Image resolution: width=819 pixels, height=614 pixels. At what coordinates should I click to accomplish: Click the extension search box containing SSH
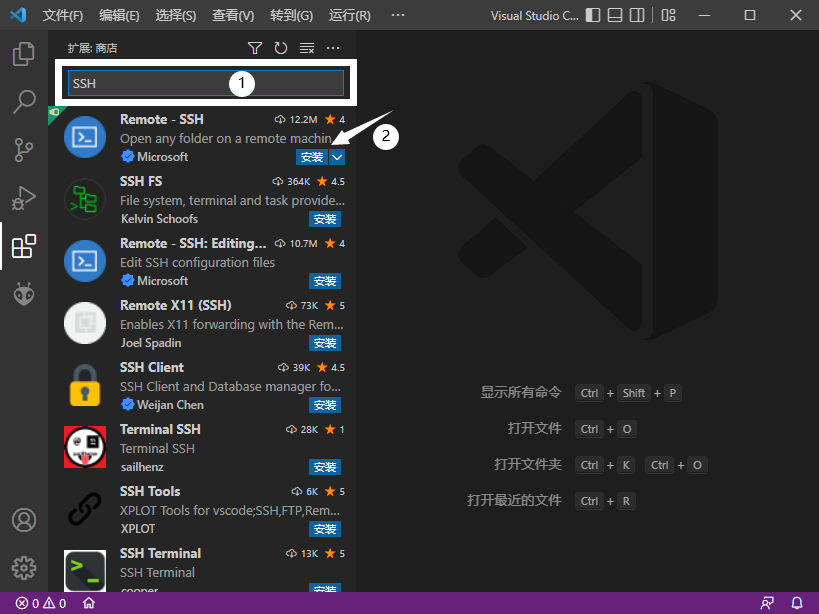[206, 83]
